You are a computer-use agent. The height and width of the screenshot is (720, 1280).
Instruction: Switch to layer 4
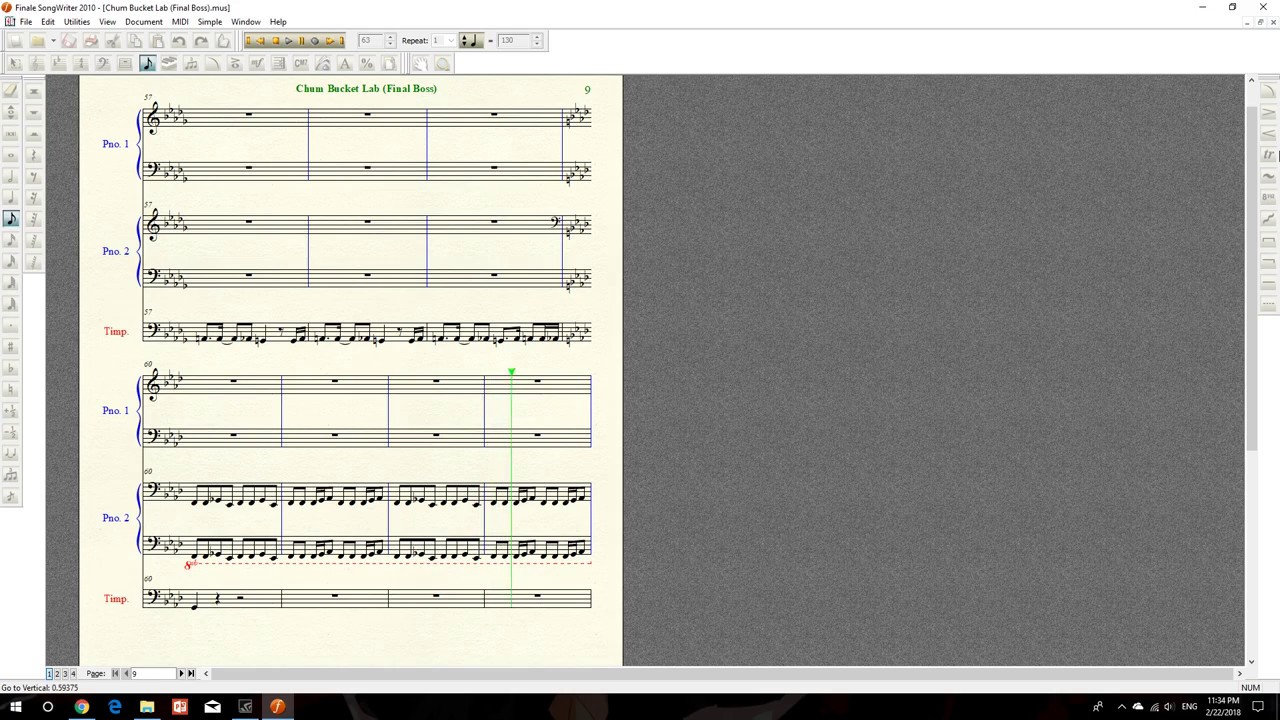73,674
